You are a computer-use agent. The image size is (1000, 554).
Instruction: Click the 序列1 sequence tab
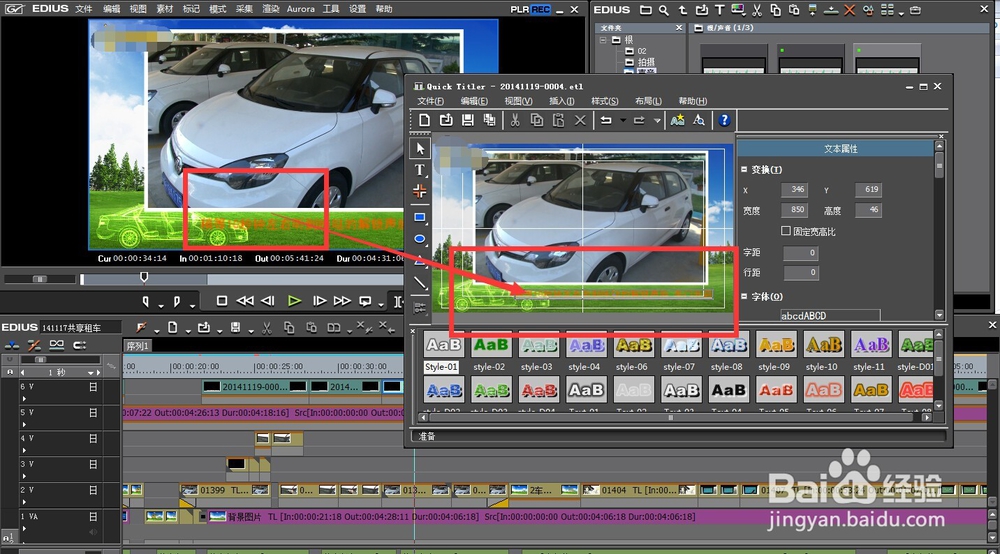pos(138,346)
